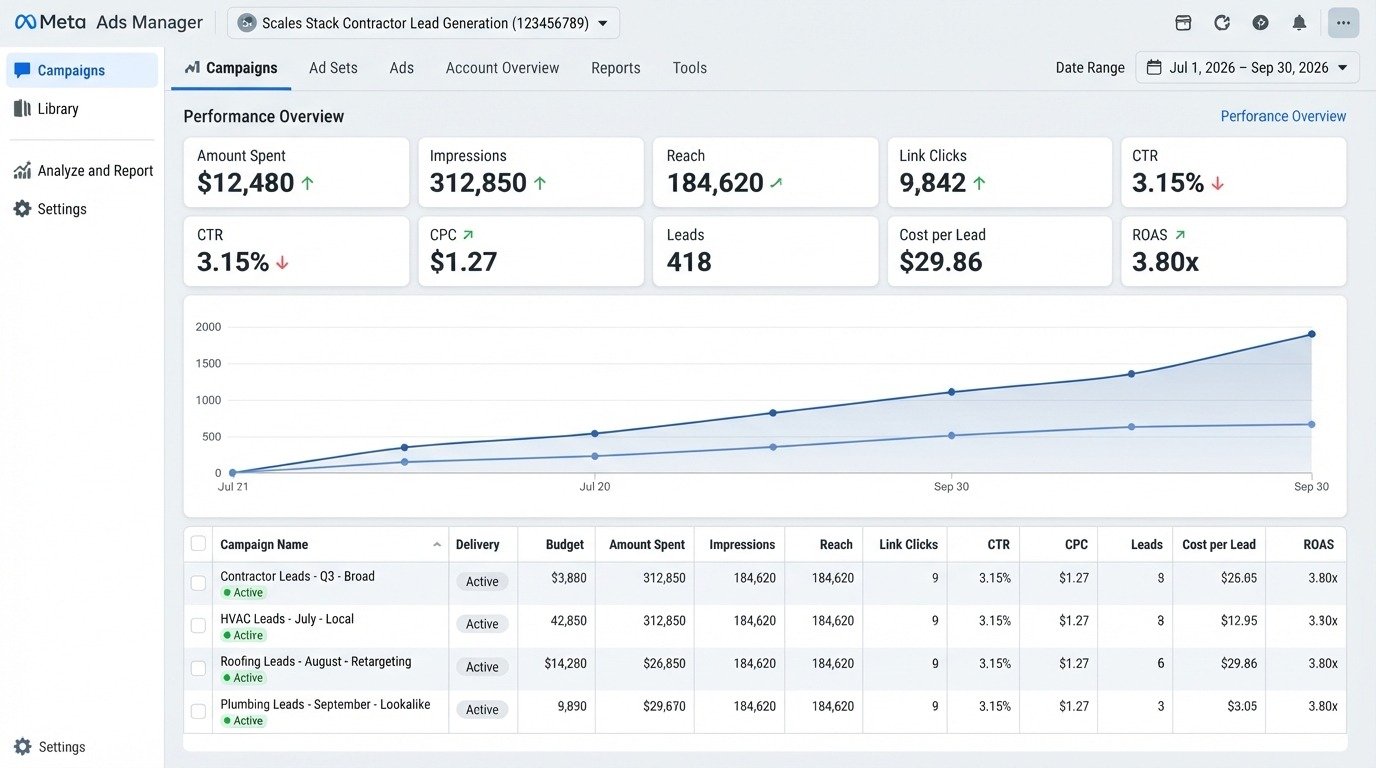
Task: Click the Delivery Active pill in Plumbing Leads row
Action: [482, 710]
